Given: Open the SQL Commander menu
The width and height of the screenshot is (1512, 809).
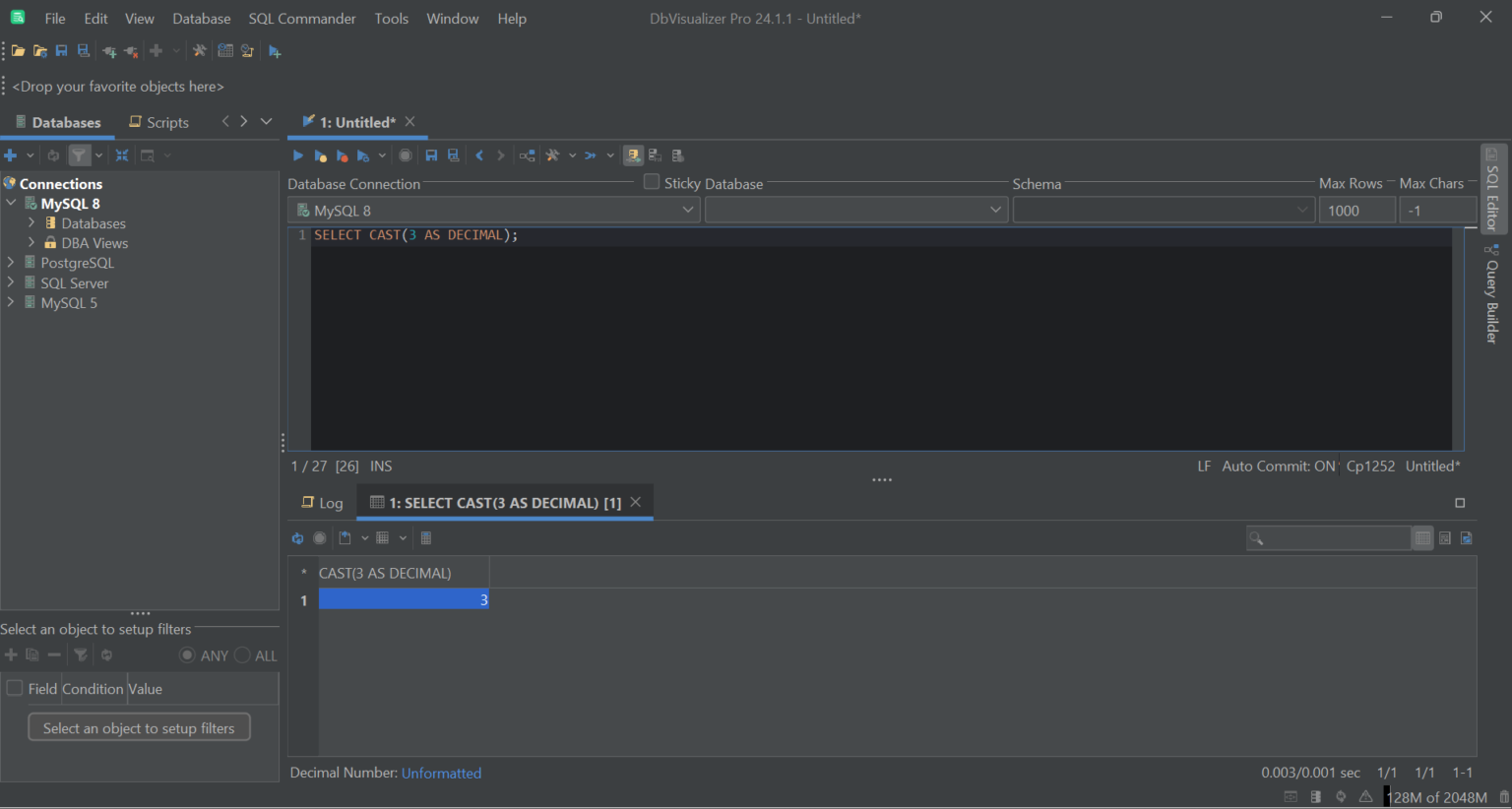Looking at the screenshot, I should (x=301, y=18).
